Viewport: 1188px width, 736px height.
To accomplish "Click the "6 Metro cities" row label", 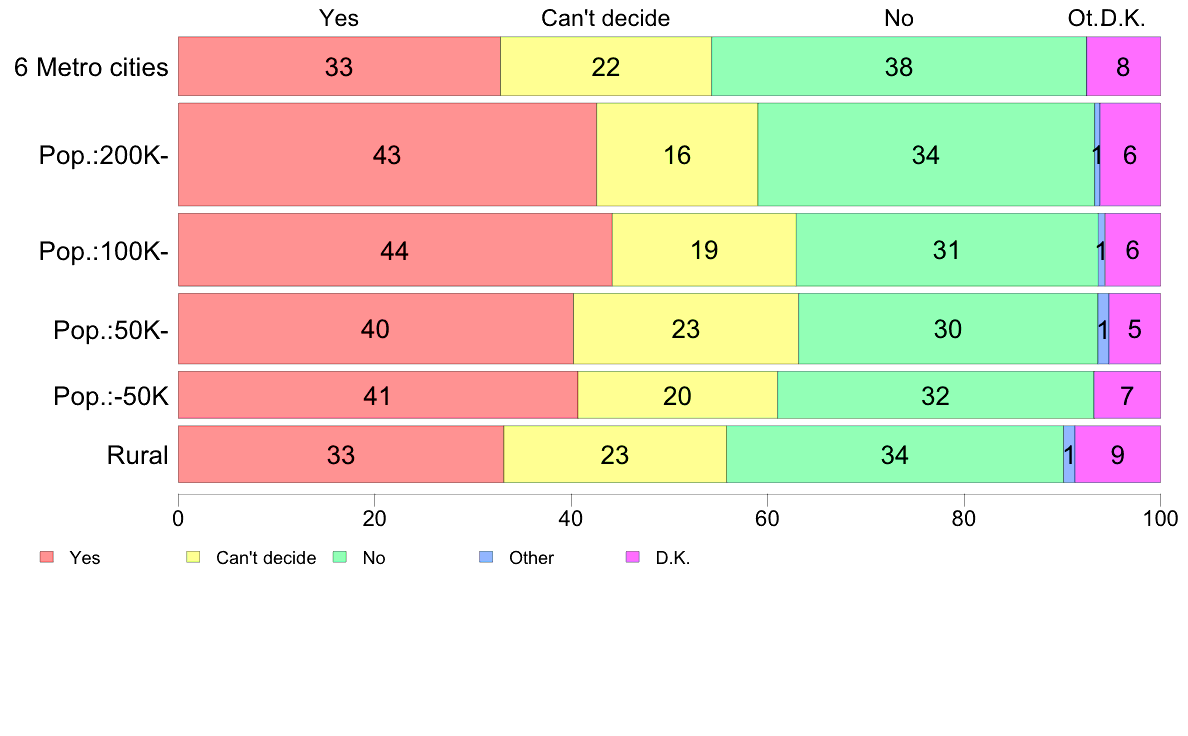I will (x=91, y=67).
